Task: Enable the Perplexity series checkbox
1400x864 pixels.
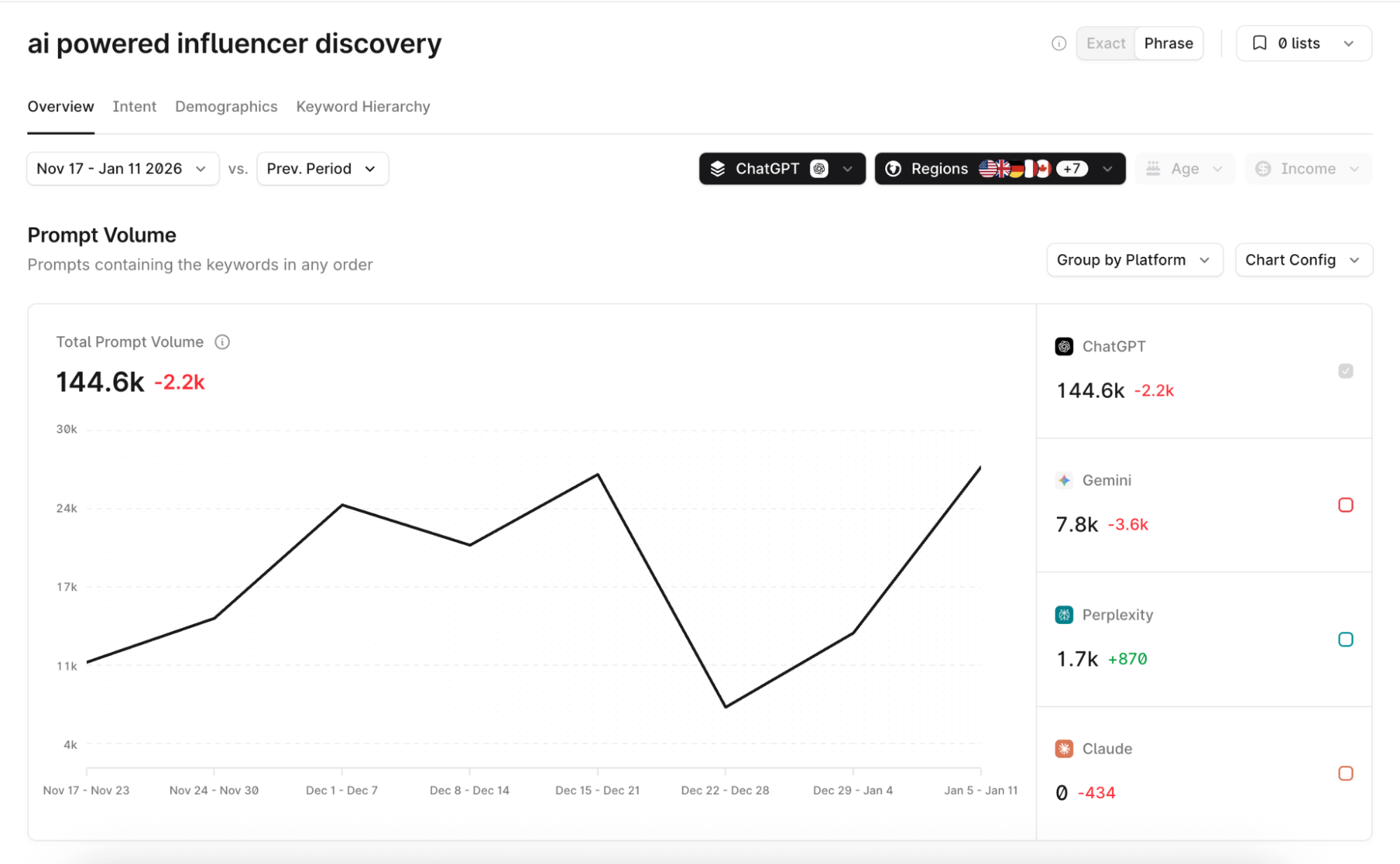Action: [x=1345, y=639]
